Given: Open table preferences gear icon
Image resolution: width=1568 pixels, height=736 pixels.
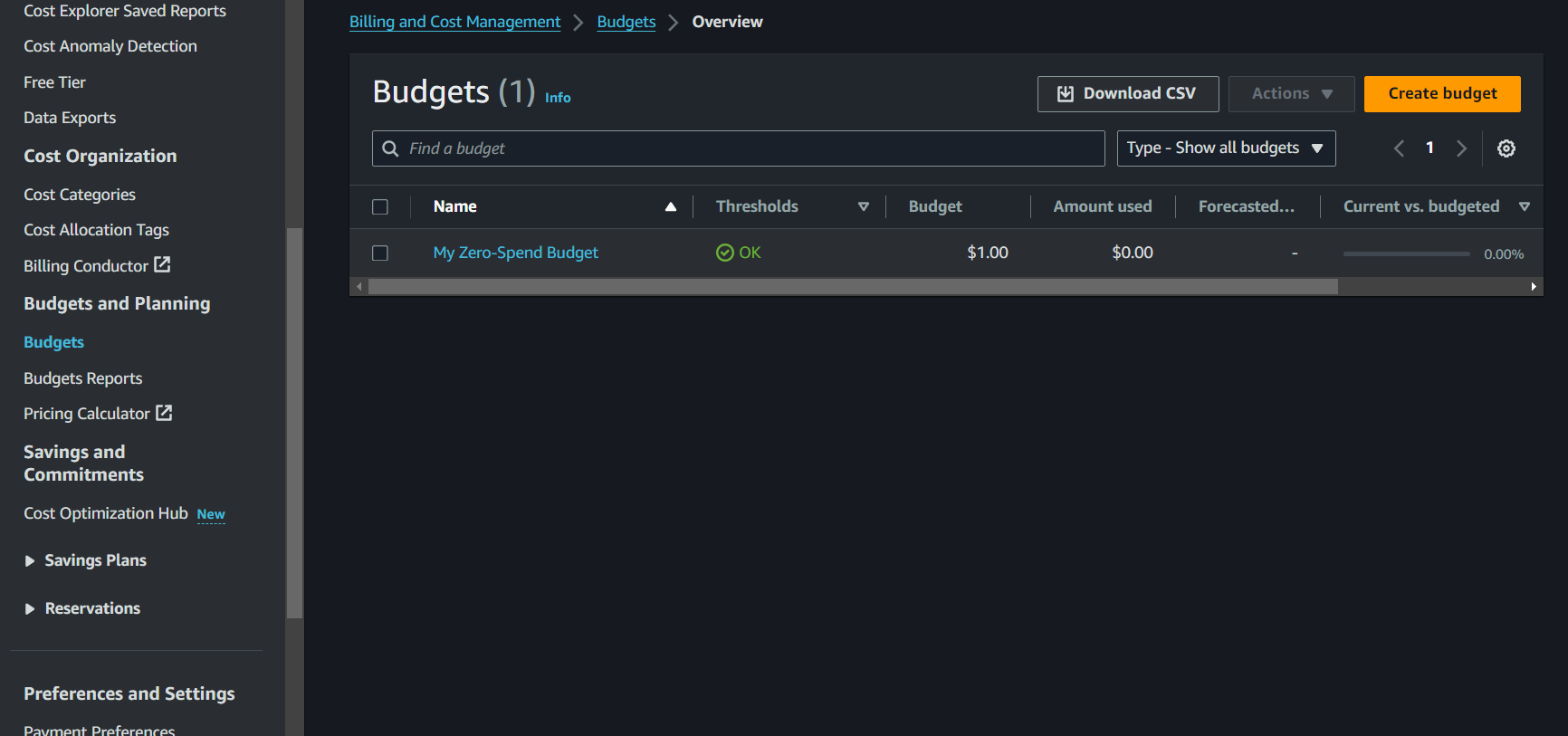Looking at the screenshot, I should 1506,148.
